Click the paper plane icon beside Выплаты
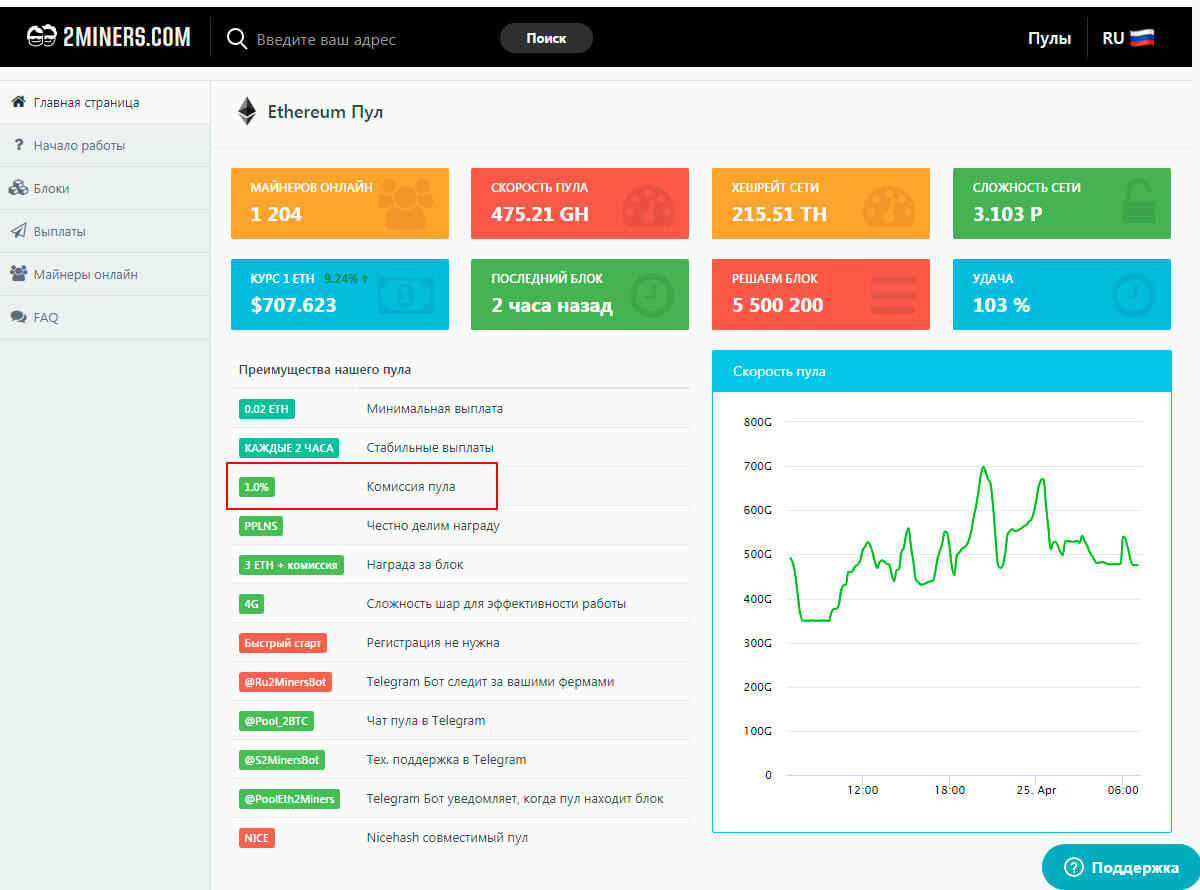The width and height of the screenshot is (1200, 890). pos(18,231)
